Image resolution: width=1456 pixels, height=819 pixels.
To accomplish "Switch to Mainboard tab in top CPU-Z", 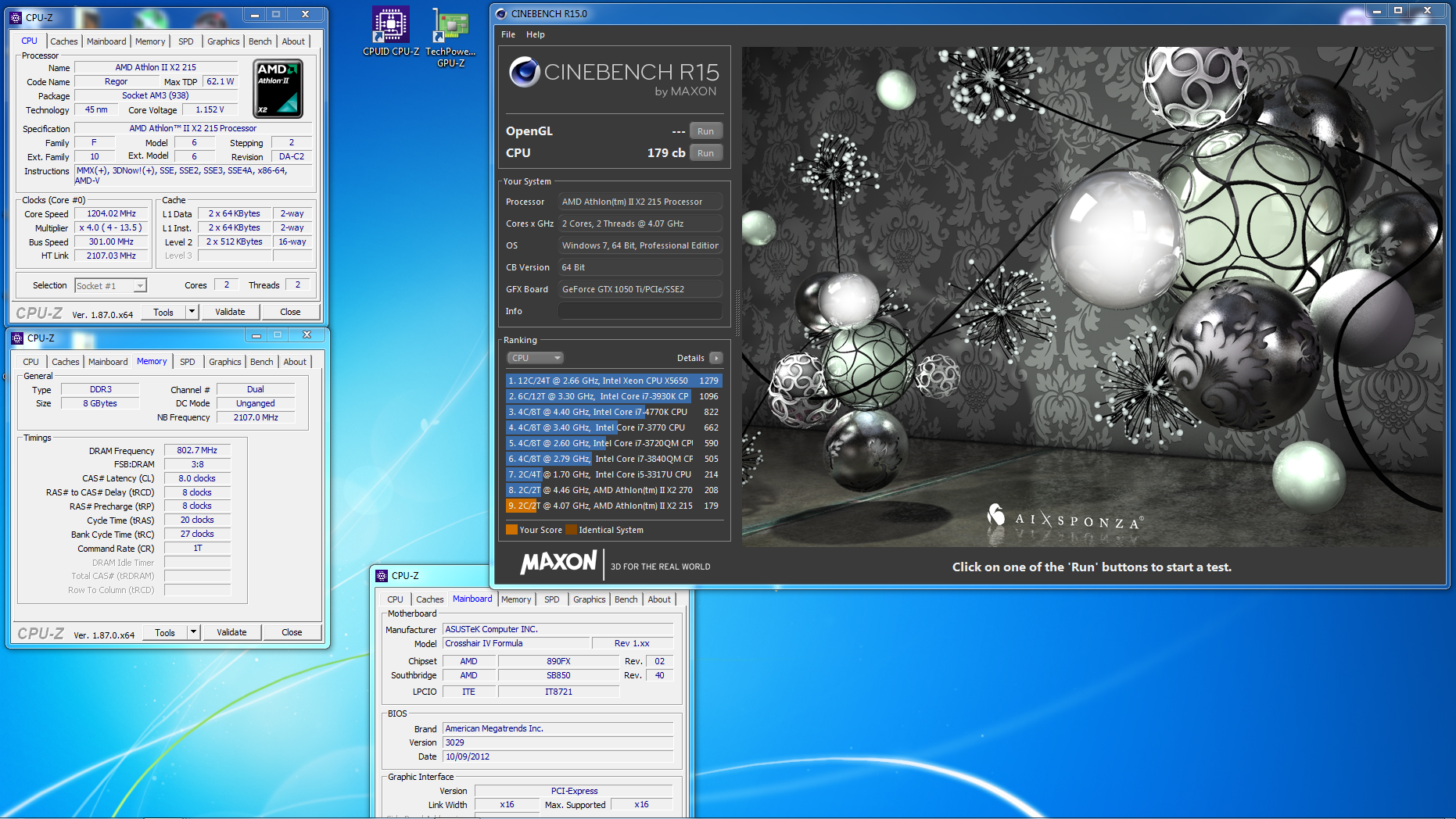I will coord(106,41).
